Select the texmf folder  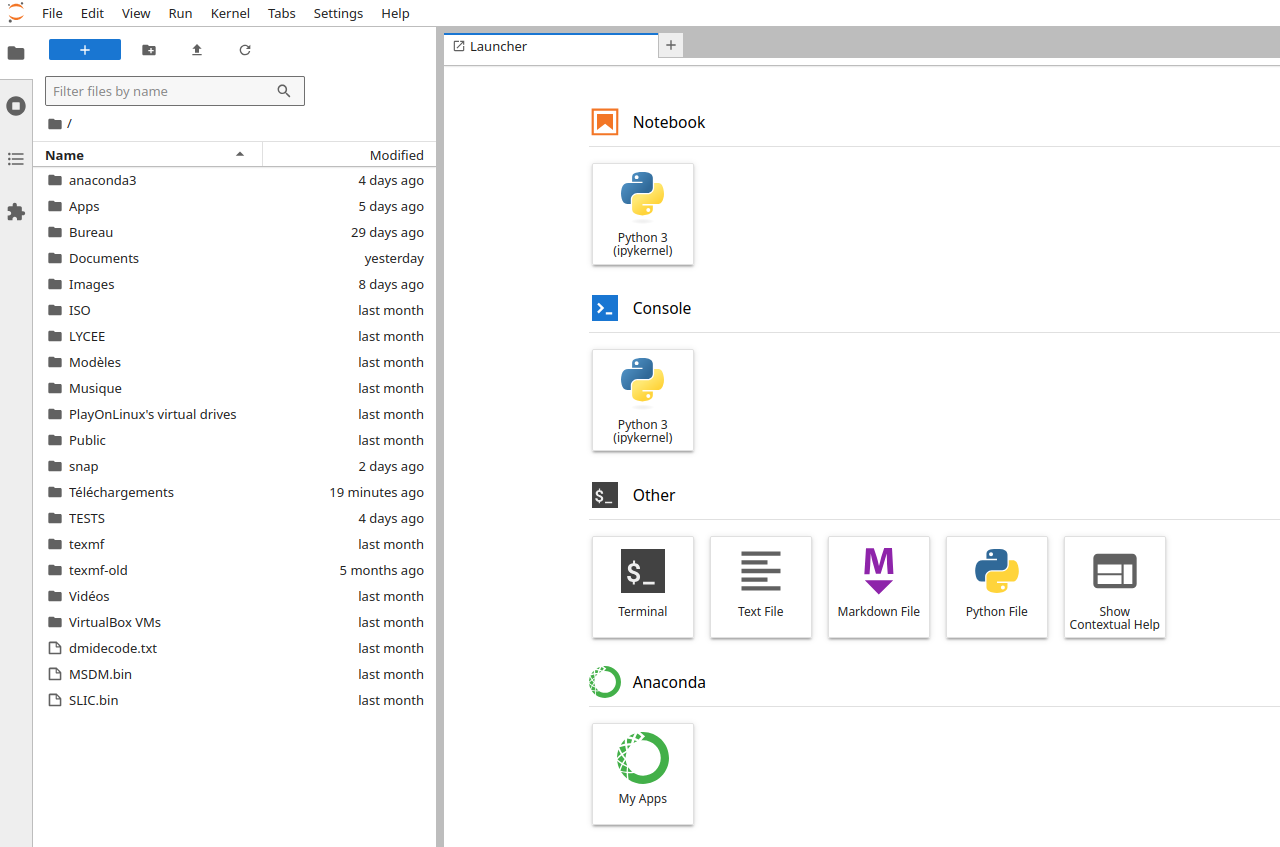coord(234,545)
